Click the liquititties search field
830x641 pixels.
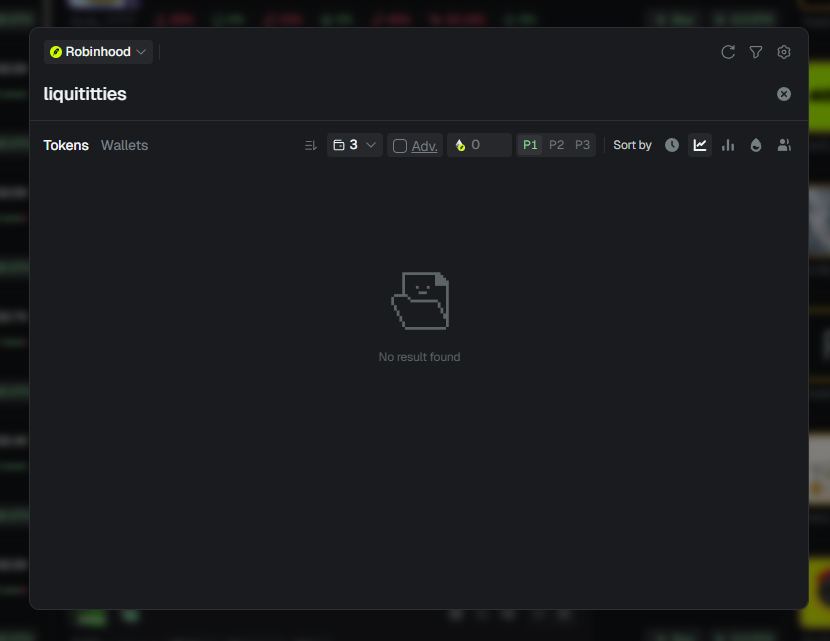[x=402, y=94]
